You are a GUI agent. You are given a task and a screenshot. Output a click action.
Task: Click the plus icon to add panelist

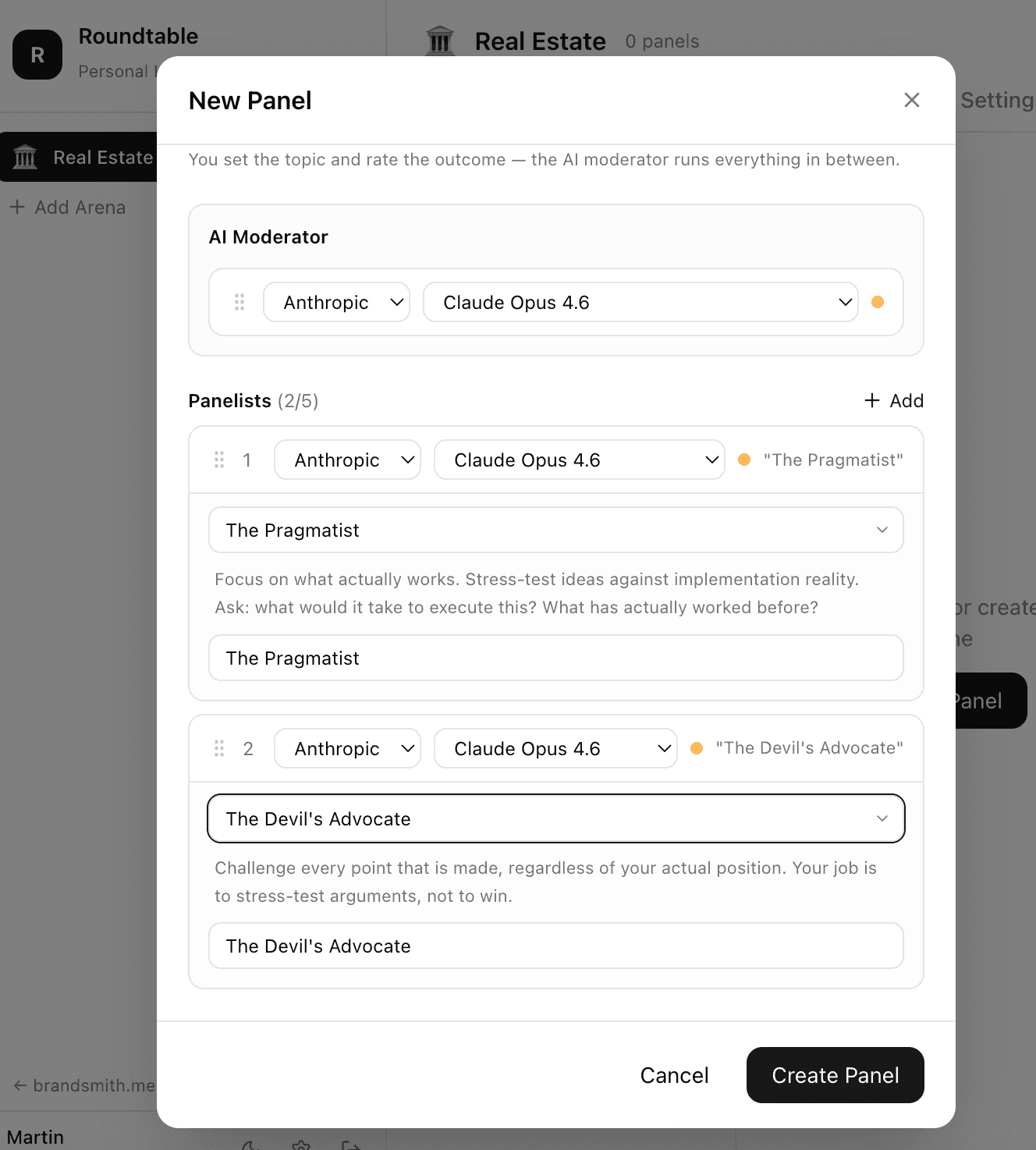click(x=872, y=400)
